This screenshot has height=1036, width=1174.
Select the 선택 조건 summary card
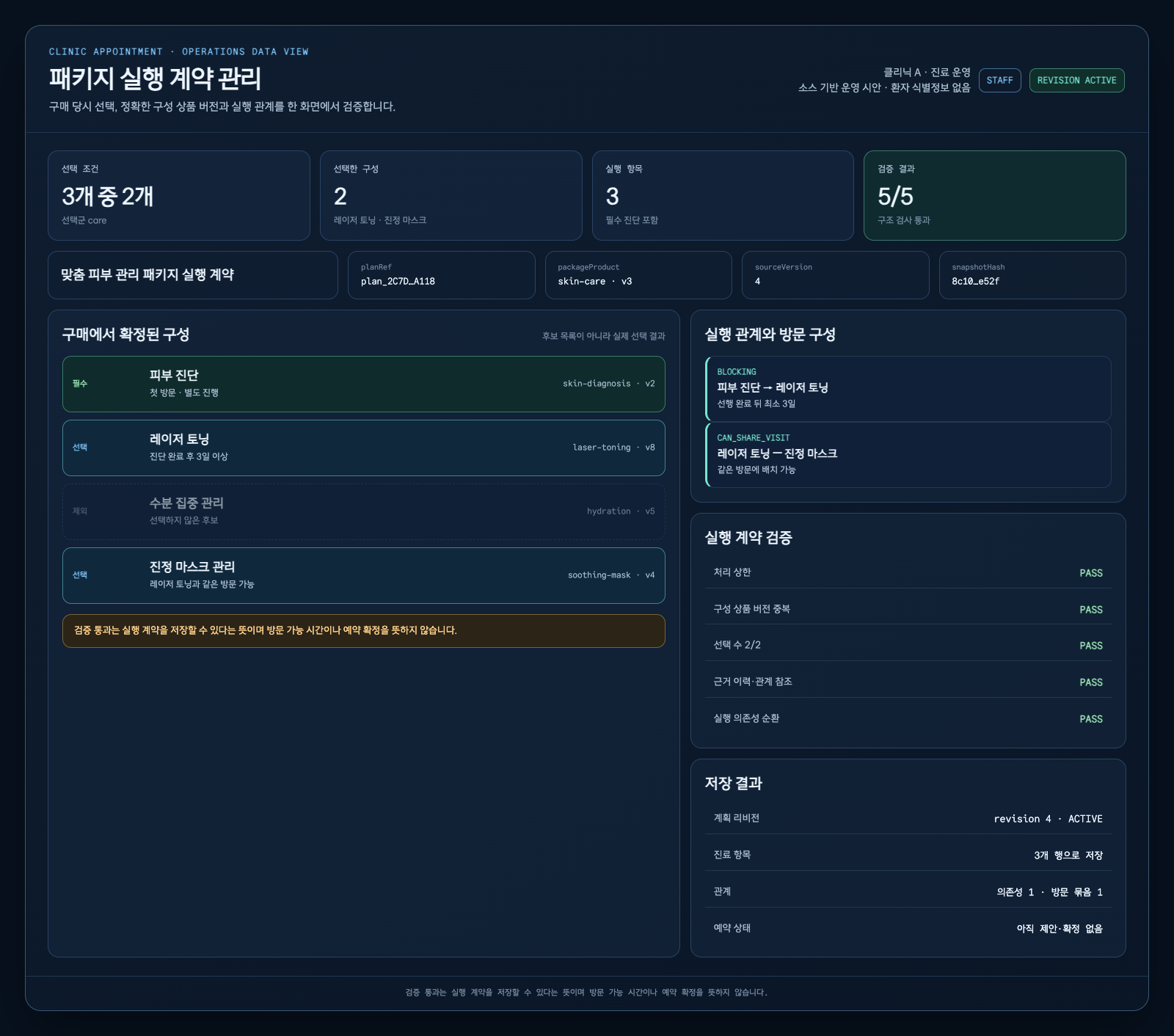[x=179, y=195]
